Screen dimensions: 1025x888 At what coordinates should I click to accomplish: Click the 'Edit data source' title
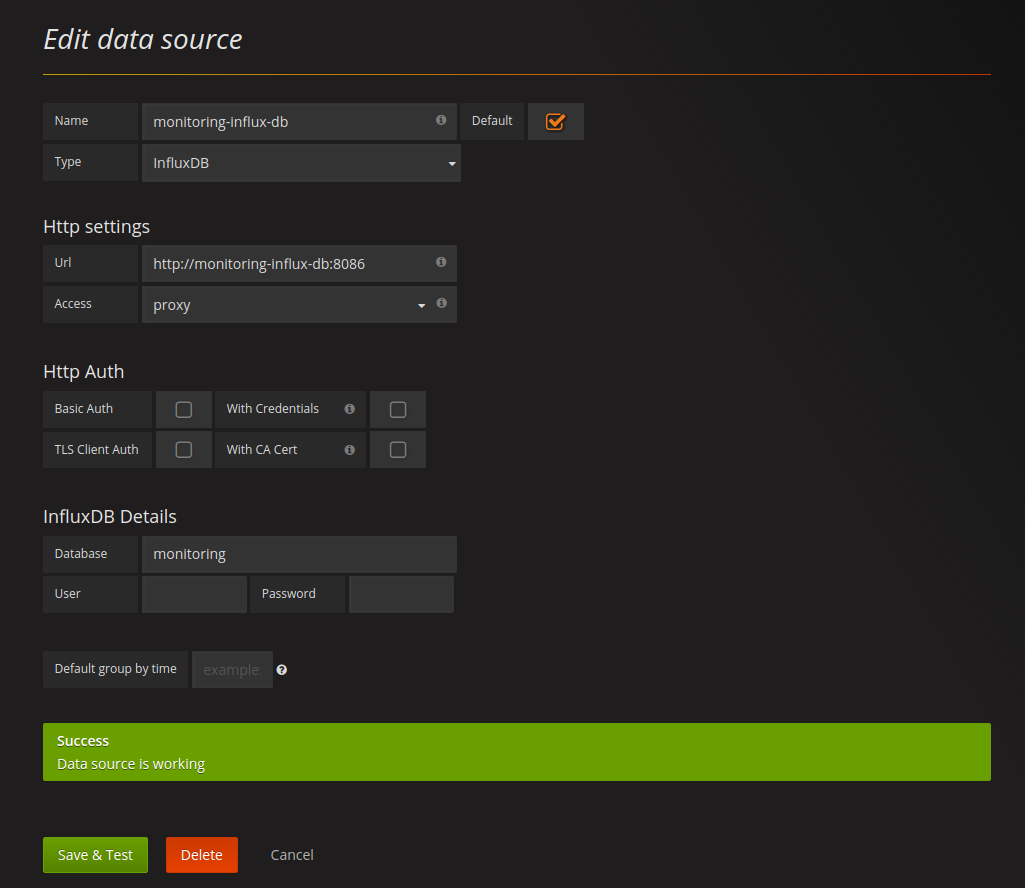pos(143,39)
